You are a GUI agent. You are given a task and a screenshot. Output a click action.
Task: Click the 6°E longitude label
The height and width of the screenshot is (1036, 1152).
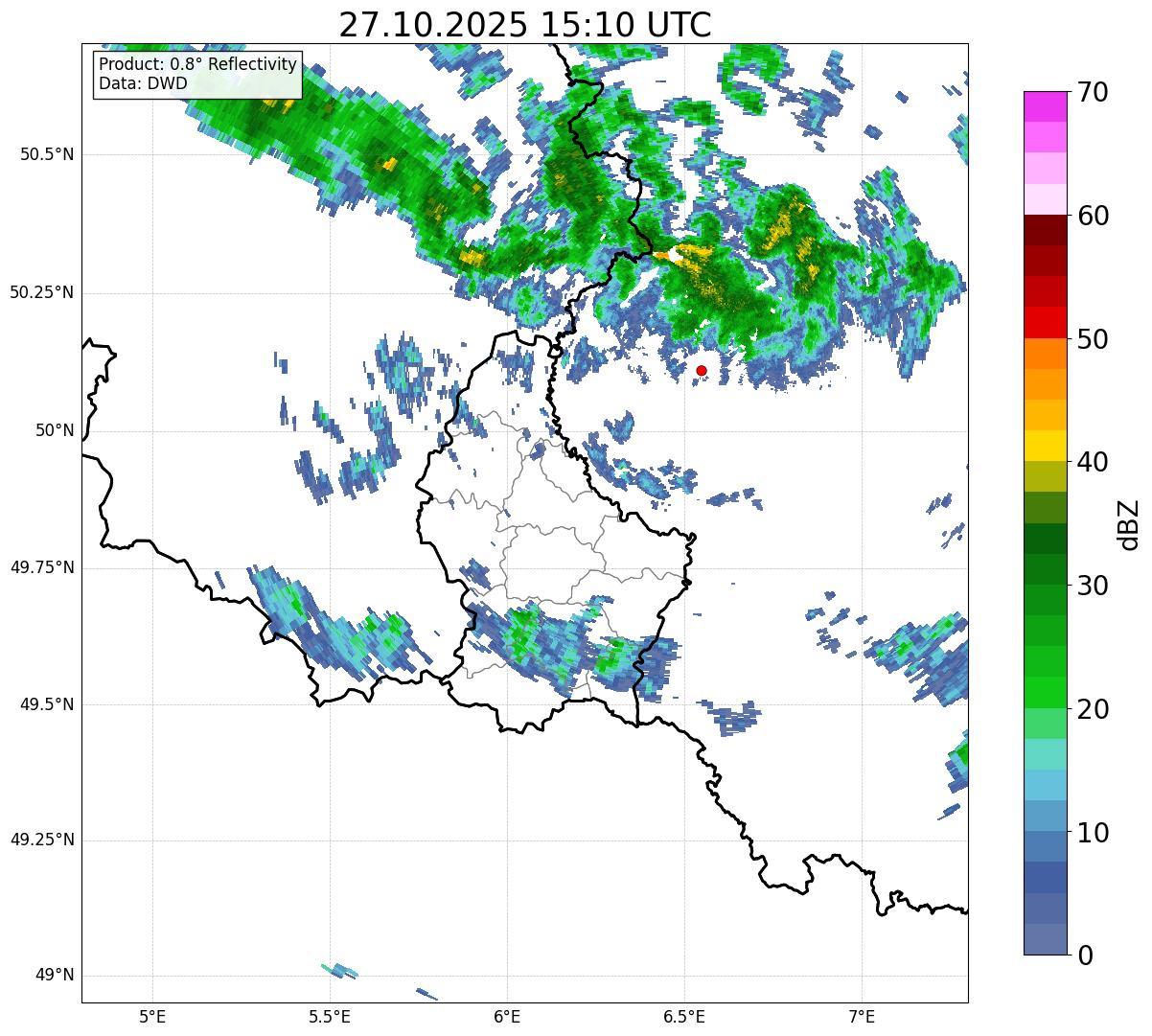(507, 1016)
